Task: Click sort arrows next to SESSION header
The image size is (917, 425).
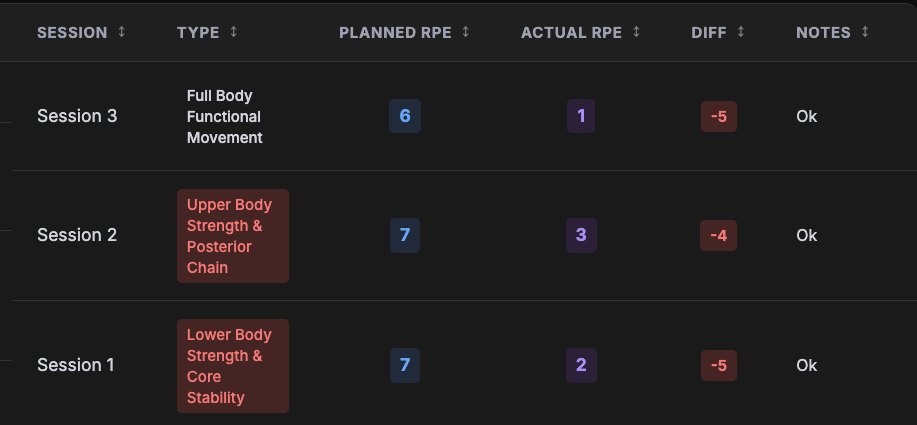Action: [122, 32]
